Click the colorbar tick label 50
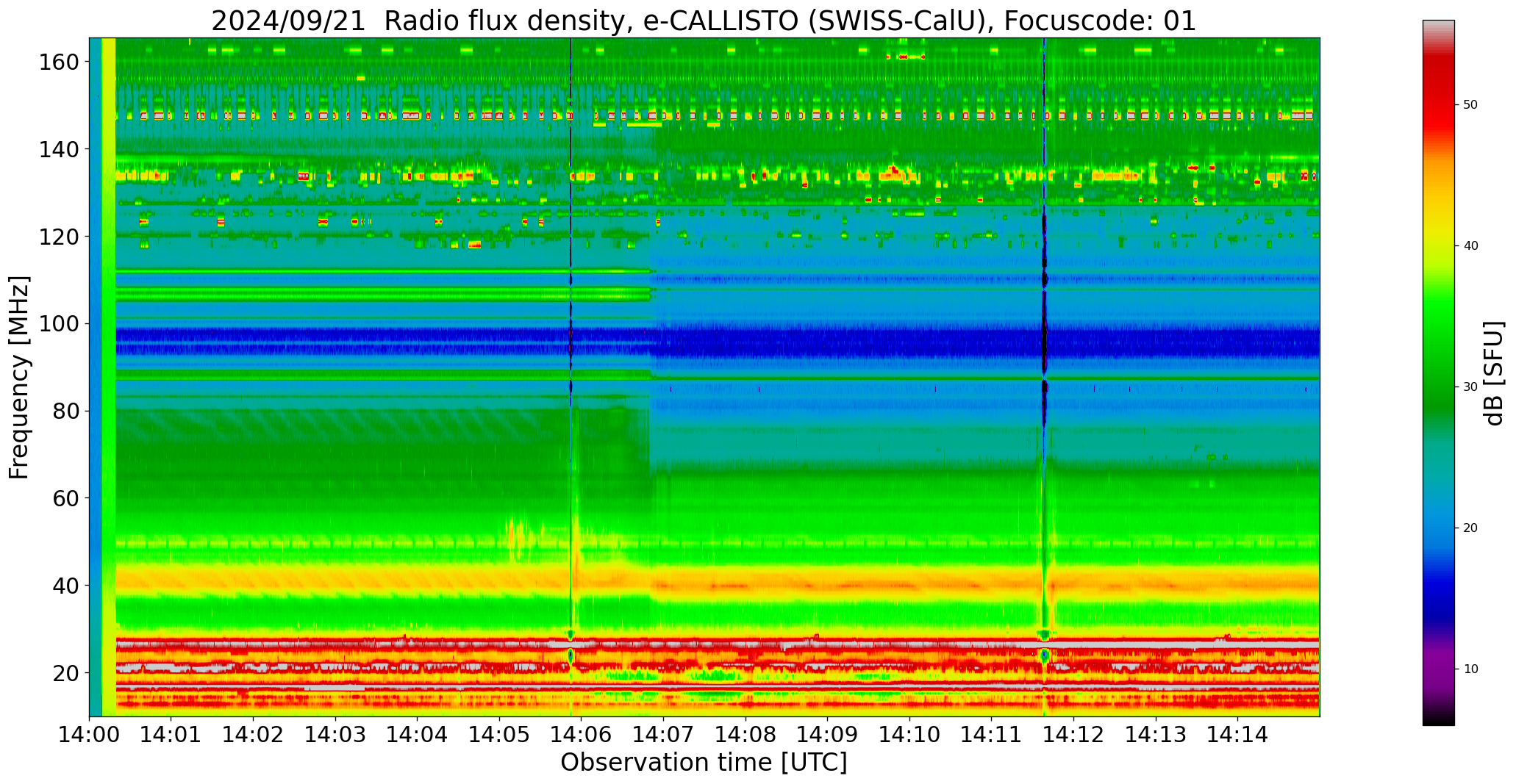 [1470, 104]
